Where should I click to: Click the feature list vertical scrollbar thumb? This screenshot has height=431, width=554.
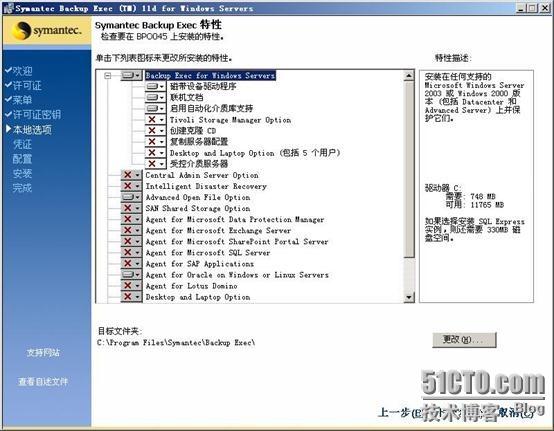click(x=409, y=169)
